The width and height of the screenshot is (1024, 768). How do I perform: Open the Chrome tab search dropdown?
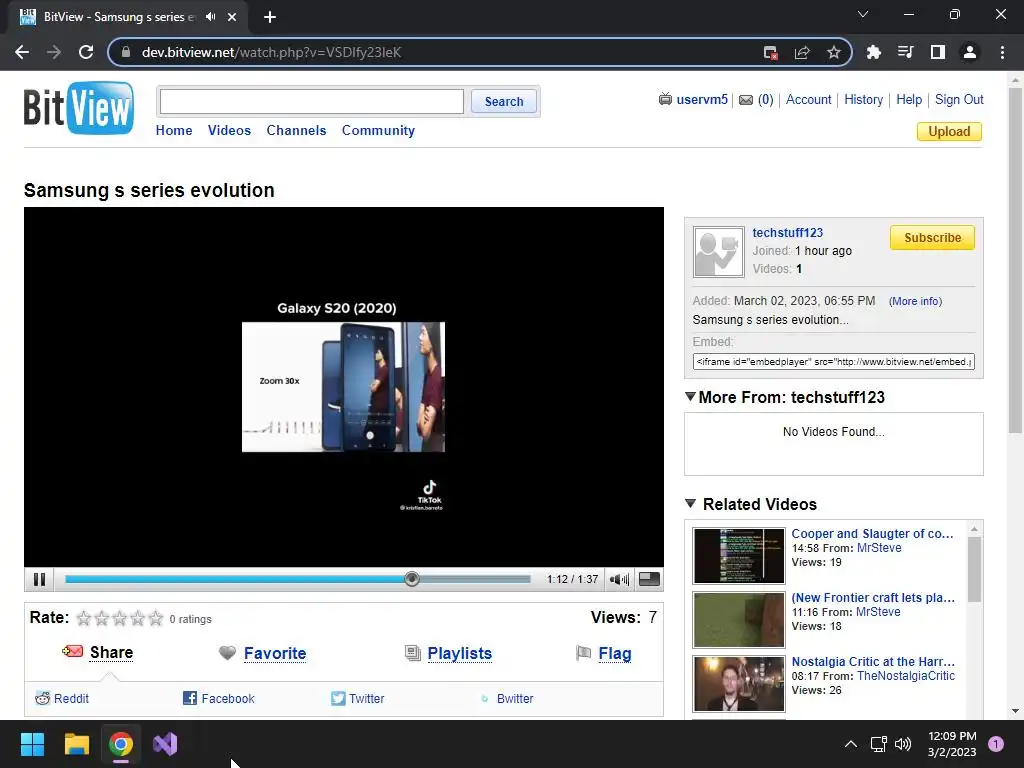(x=863, y=14)
